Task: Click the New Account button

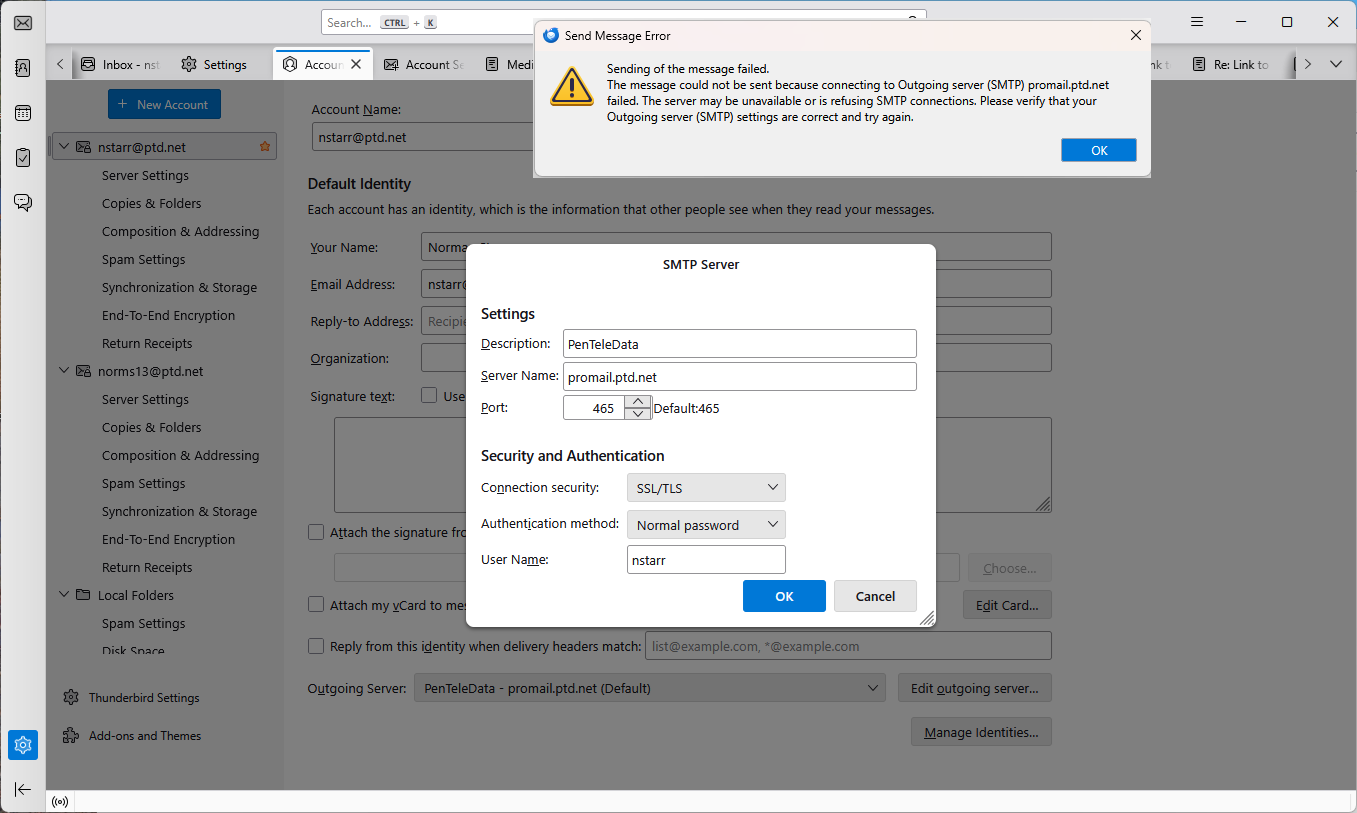Action: click(x=164, y=104)
